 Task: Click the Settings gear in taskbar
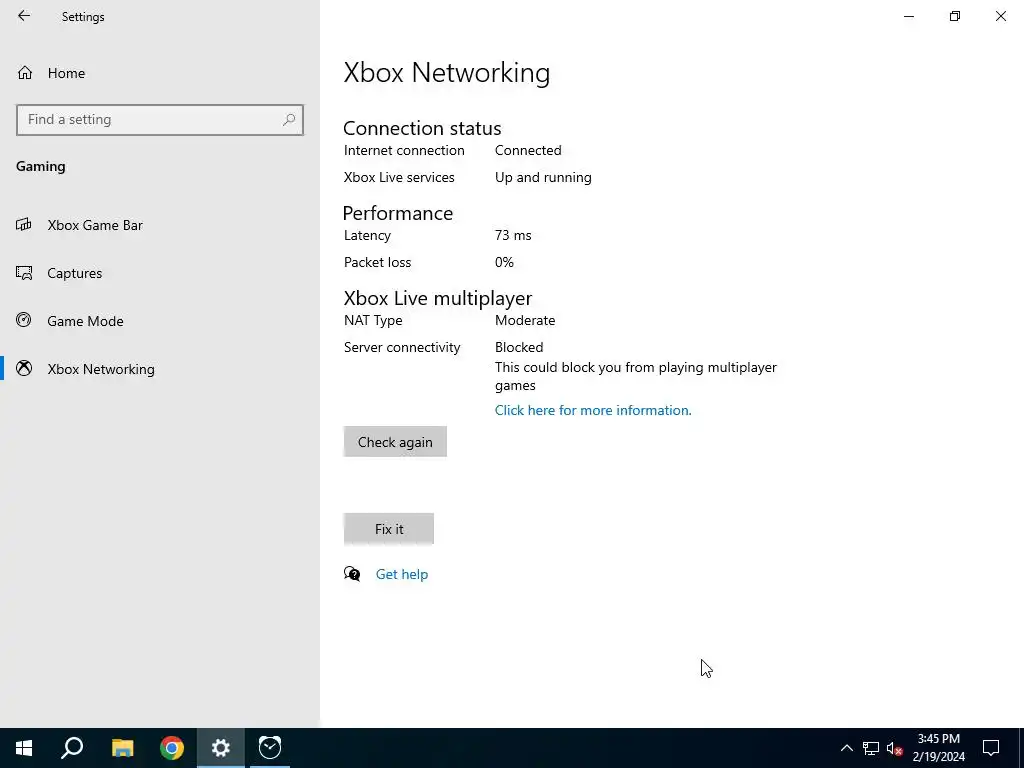221,748
